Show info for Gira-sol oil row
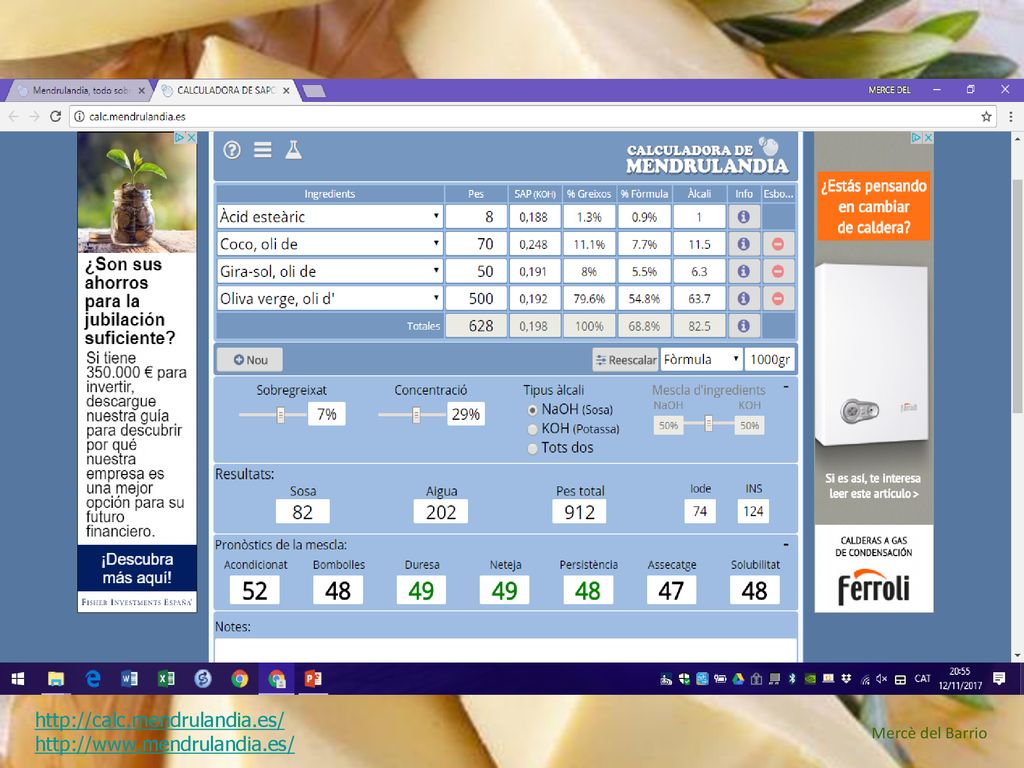 click(743, 271)
